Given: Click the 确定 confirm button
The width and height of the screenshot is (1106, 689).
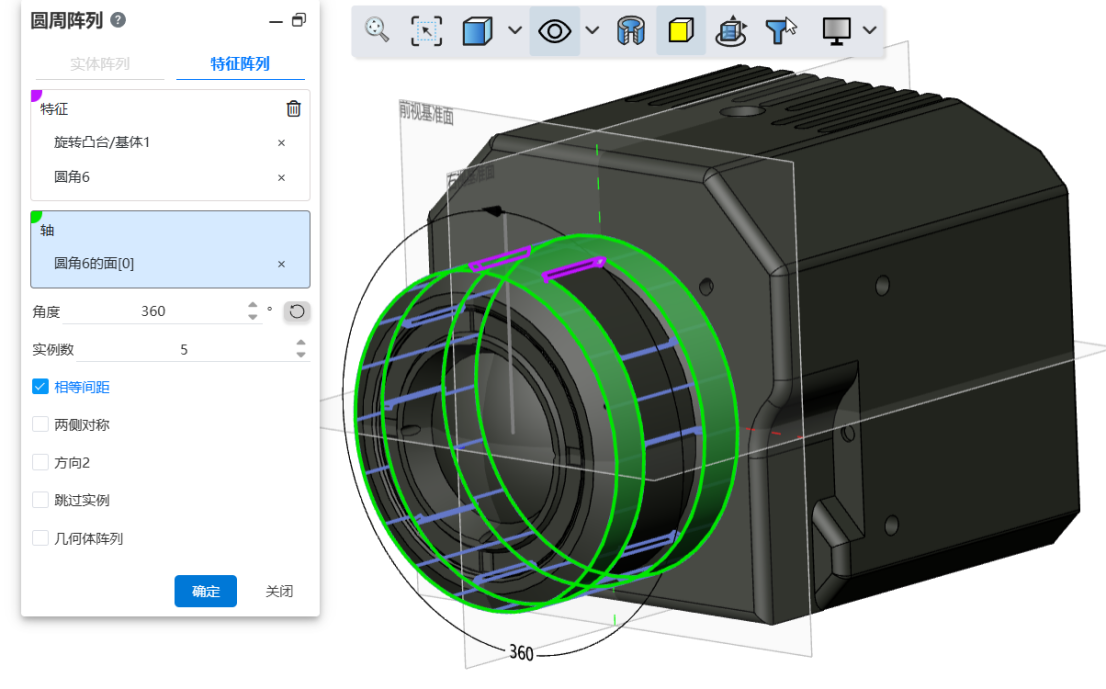Looking at the screenshot, I should [205, 591].
